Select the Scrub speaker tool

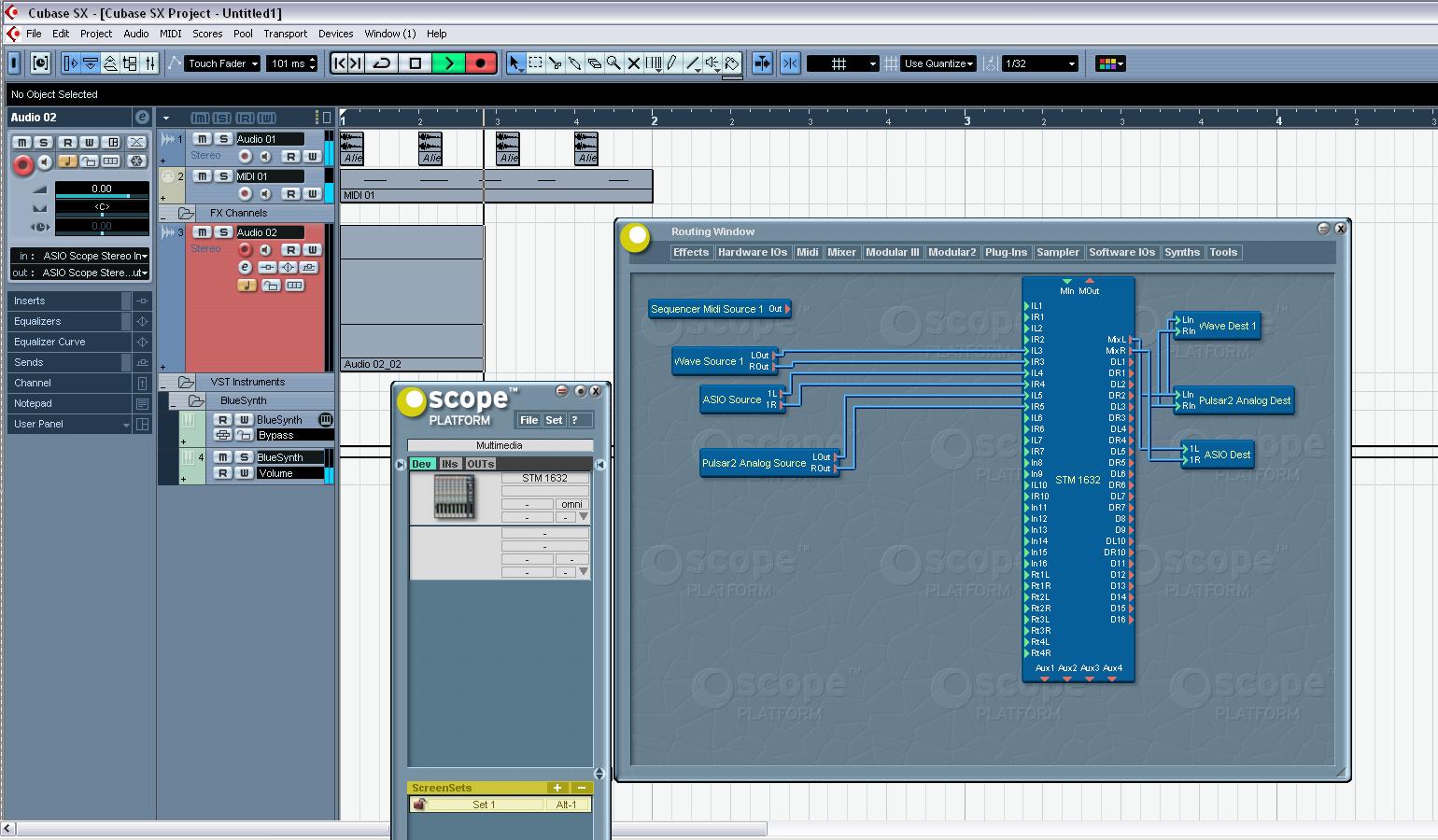click(712, 63)
